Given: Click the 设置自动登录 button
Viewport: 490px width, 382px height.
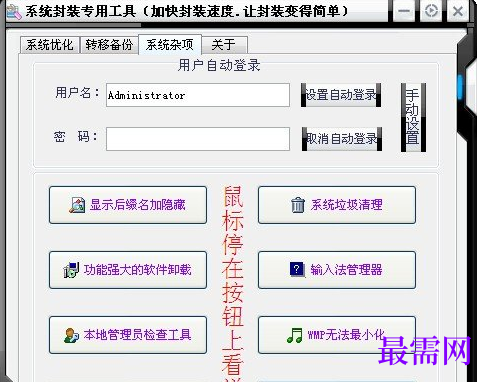Looking at the screenshot, I should coord(341,95).
